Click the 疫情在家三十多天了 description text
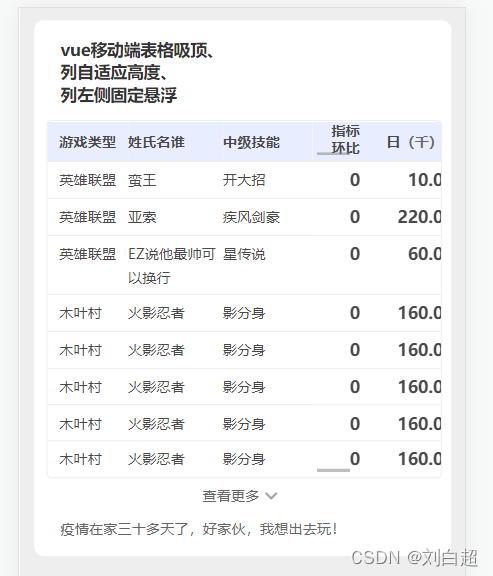The height and width of the screenshot is (576, 493). click(199, 529)
